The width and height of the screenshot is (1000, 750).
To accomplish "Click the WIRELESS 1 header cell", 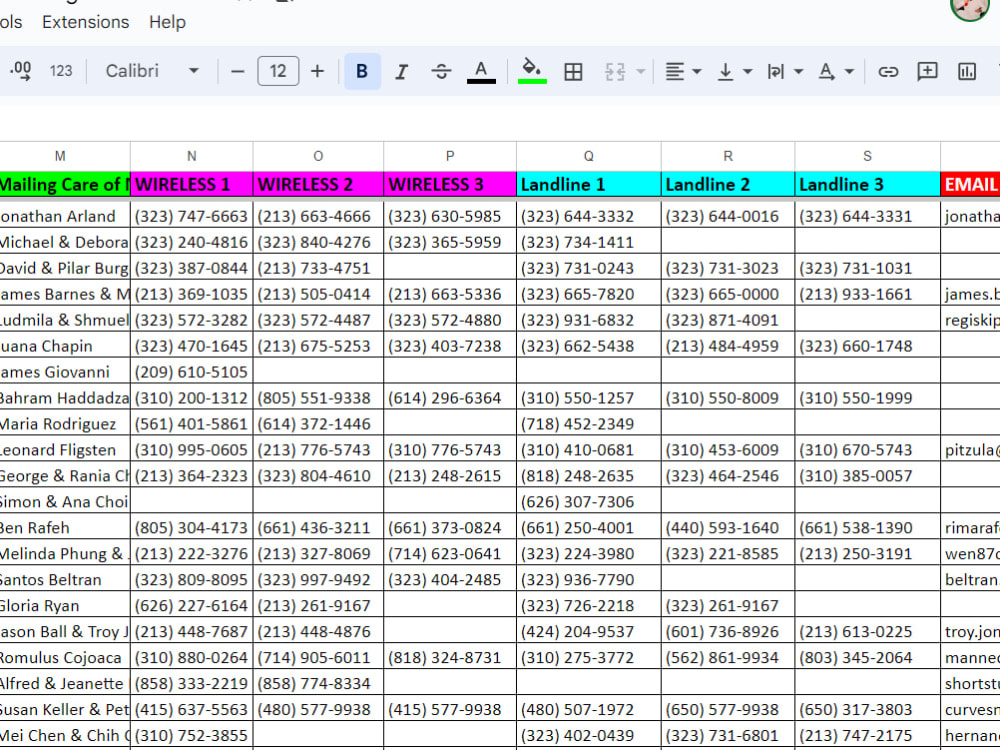I will point(191,184).
